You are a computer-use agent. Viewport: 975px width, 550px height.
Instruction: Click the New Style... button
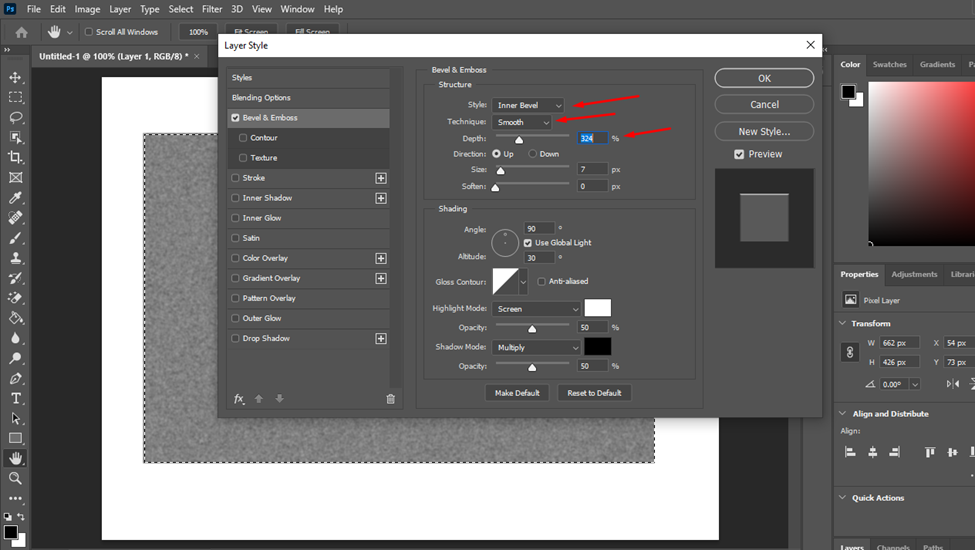point(764,131)
